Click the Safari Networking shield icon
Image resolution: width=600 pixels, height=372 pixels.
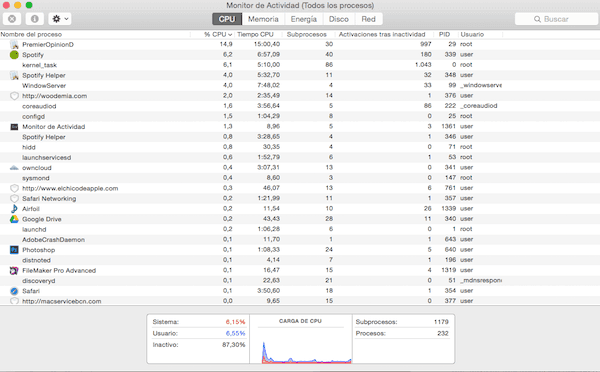(x=14, y=199)
